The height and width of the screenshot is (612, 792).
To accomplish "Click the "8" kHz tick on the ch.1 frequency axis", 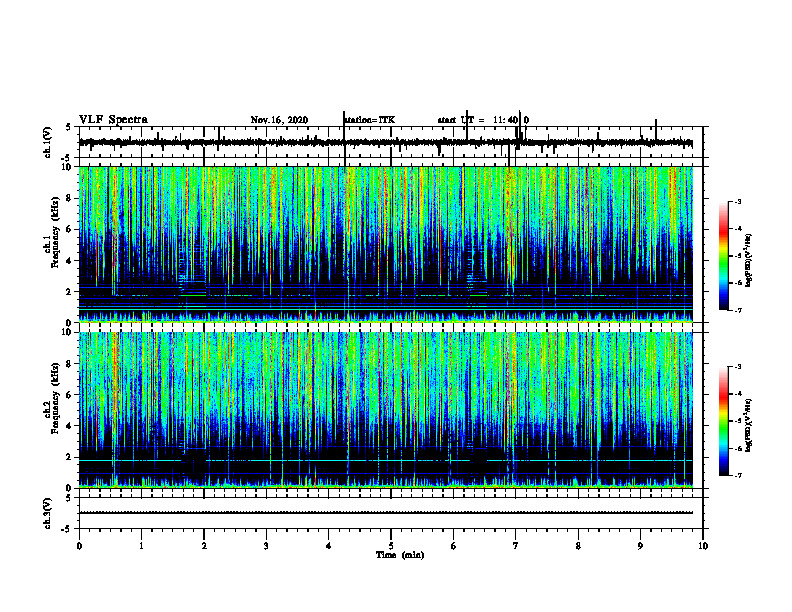I will [70, 198].
